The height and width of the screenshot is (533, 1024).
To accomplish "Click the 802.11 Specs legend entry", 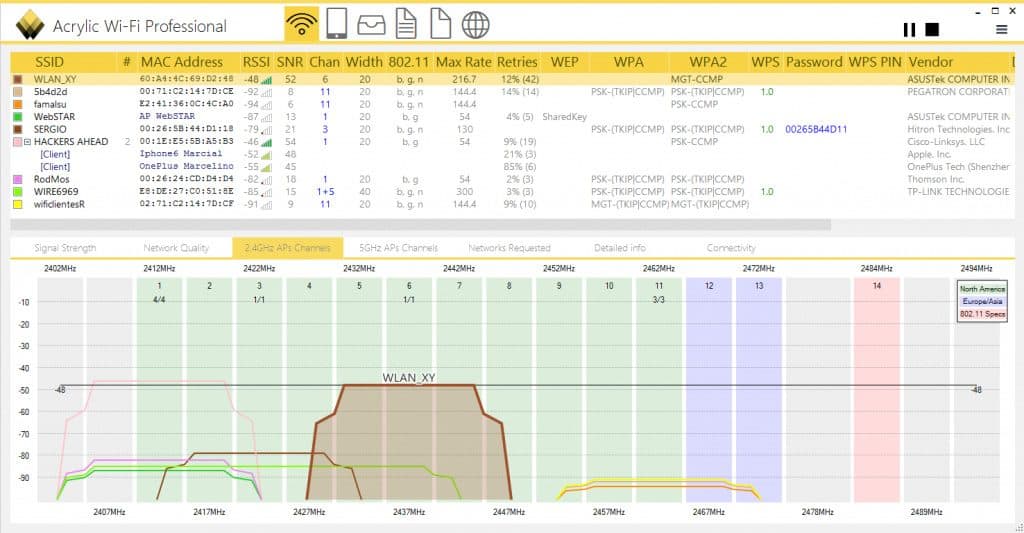I will [x=982, y=314].
